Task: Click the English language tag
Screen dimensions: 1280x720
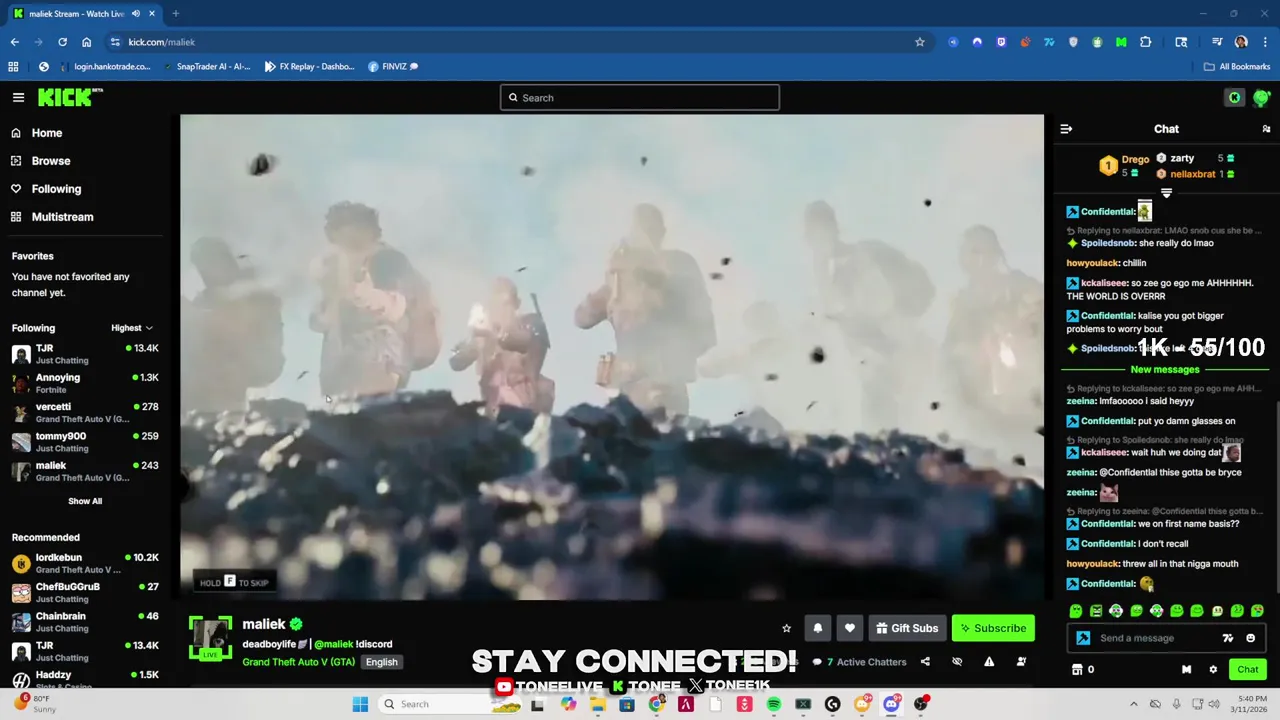Action: click(x=381, y=662)
